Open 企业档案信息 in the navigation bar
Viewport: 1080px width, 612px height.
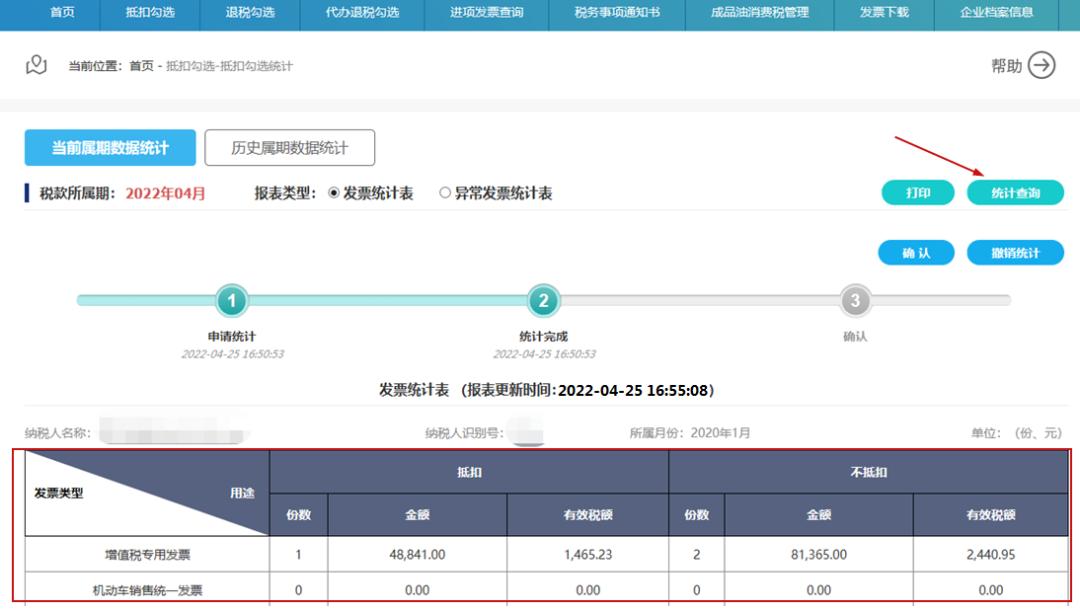[x=999, y=14]
